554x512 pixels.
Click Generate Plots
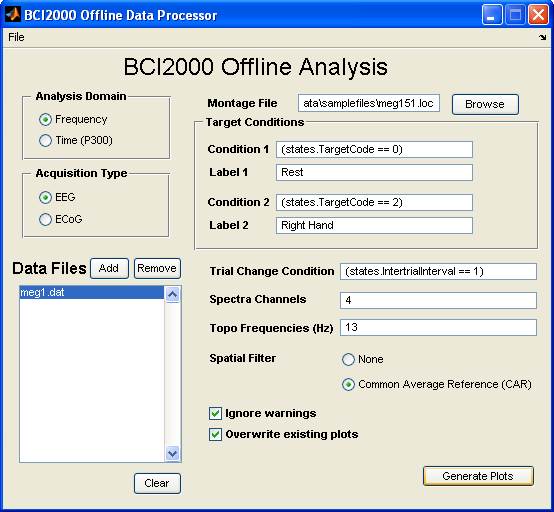478,476
